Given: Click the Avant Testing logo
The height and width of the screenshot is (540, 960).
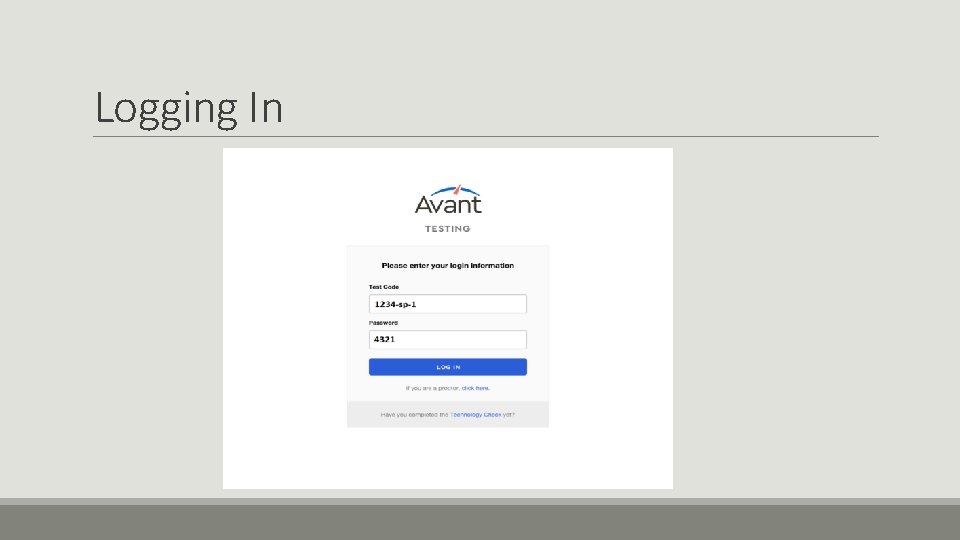Looking at the screenshot, I should 448,208.
